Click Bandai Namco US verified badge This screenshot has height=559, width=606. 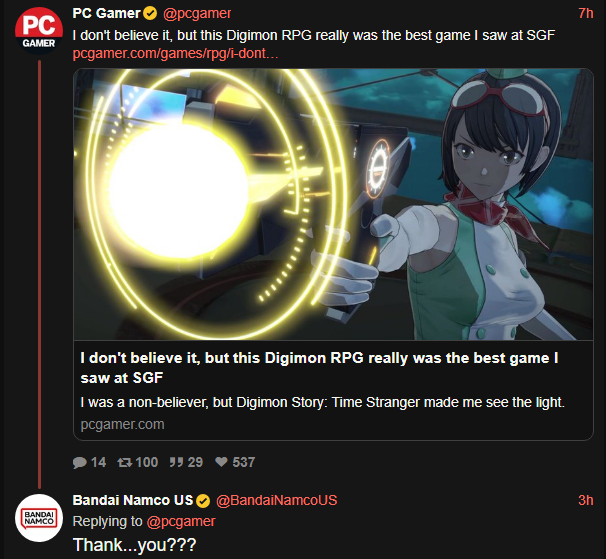click(x=203, y=501)
